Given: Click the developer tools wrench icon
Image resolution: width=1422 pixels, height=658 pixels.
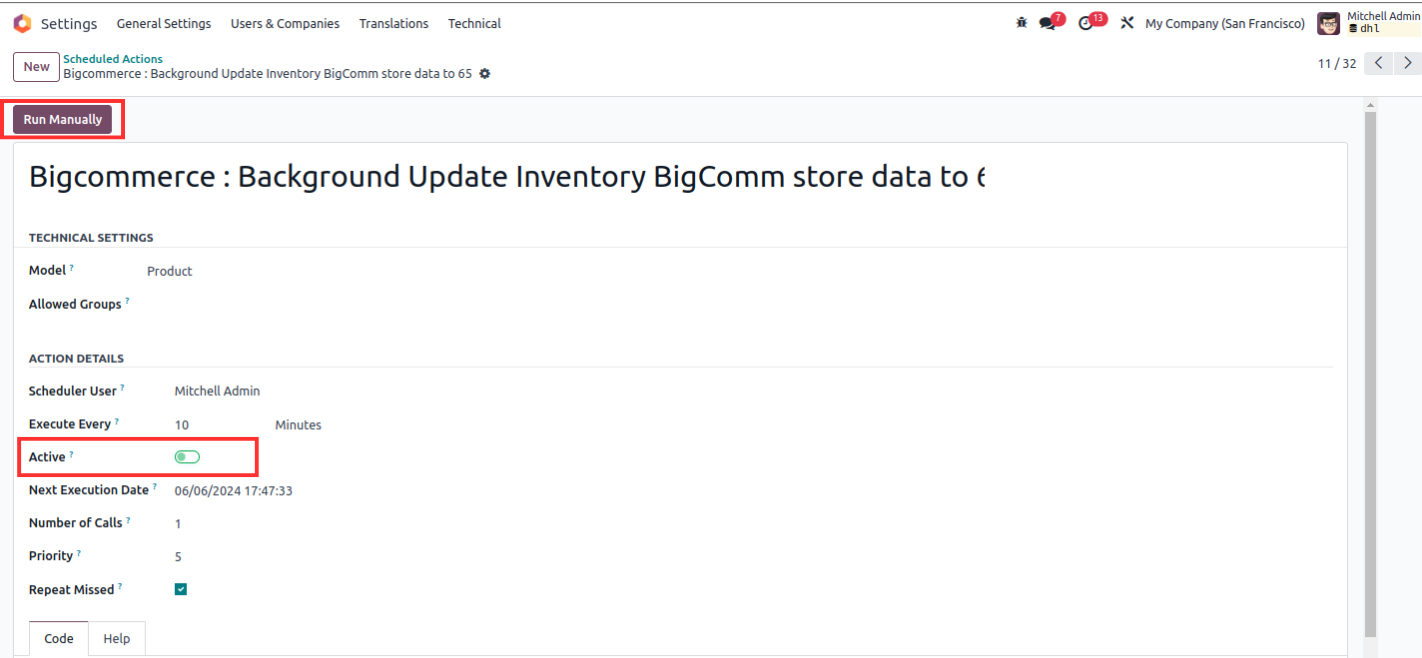Looking at the screenshot, I should pos(1127,23).
